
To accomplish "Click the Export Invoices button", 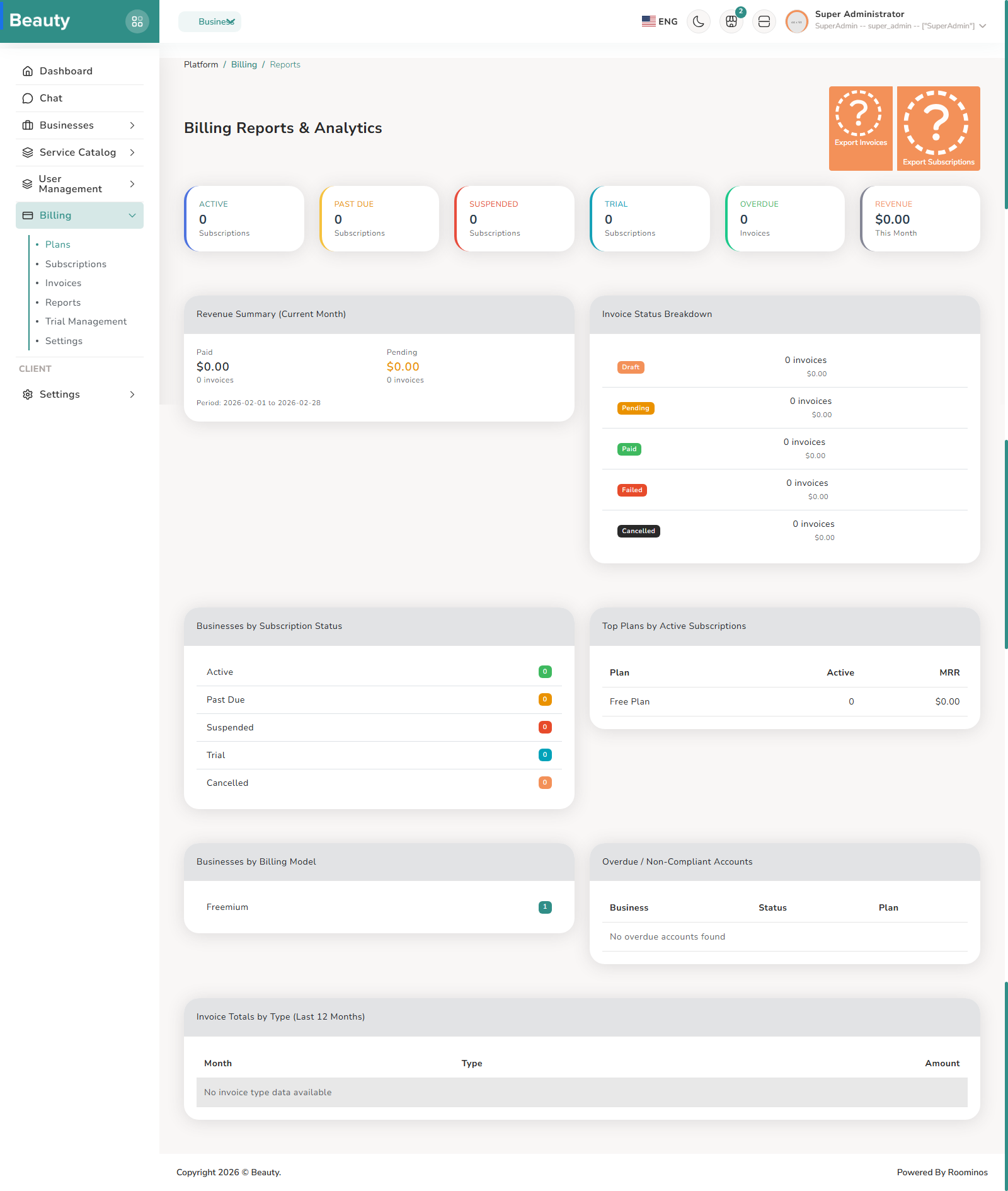I will click(x=860, y=128).
